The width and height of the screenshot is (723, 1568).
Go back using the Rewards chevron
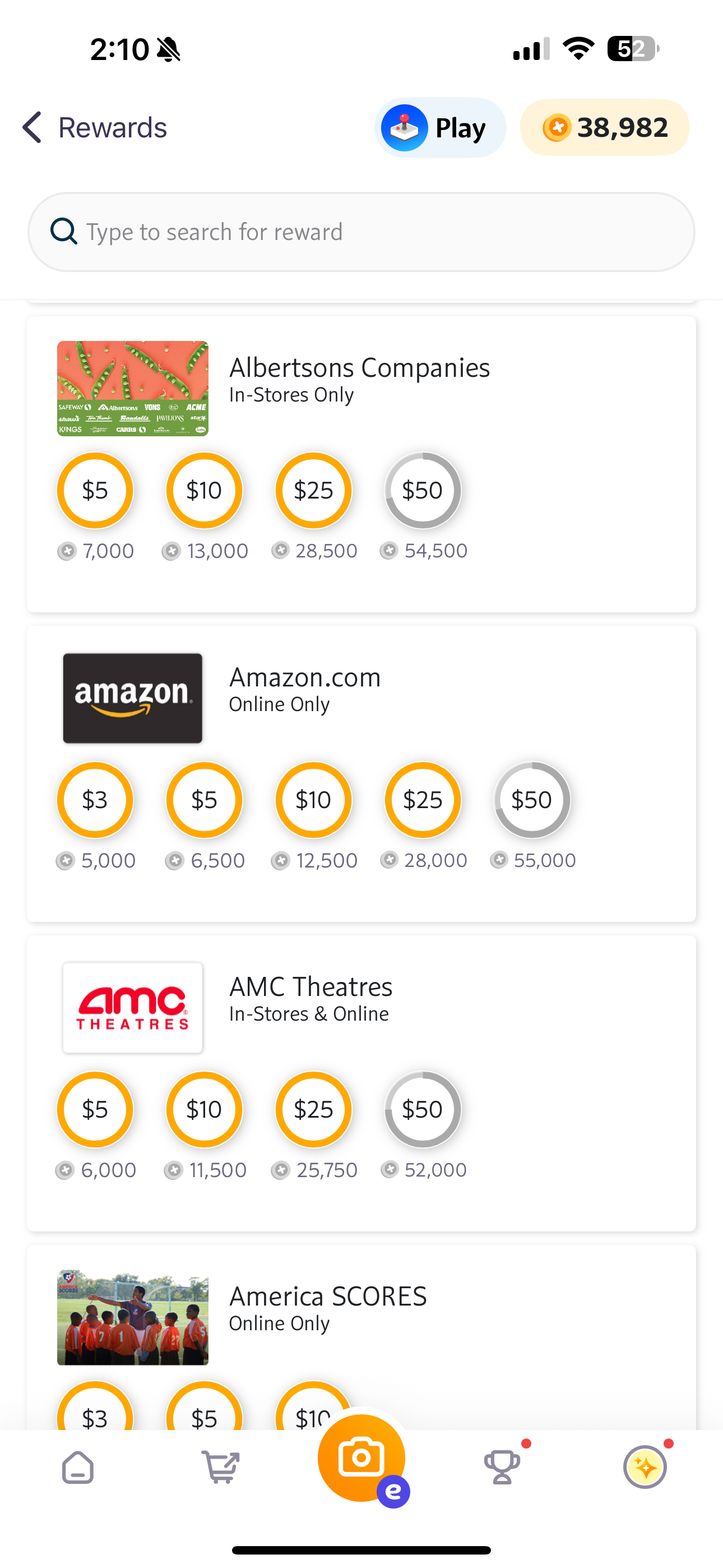click(31, 127)
